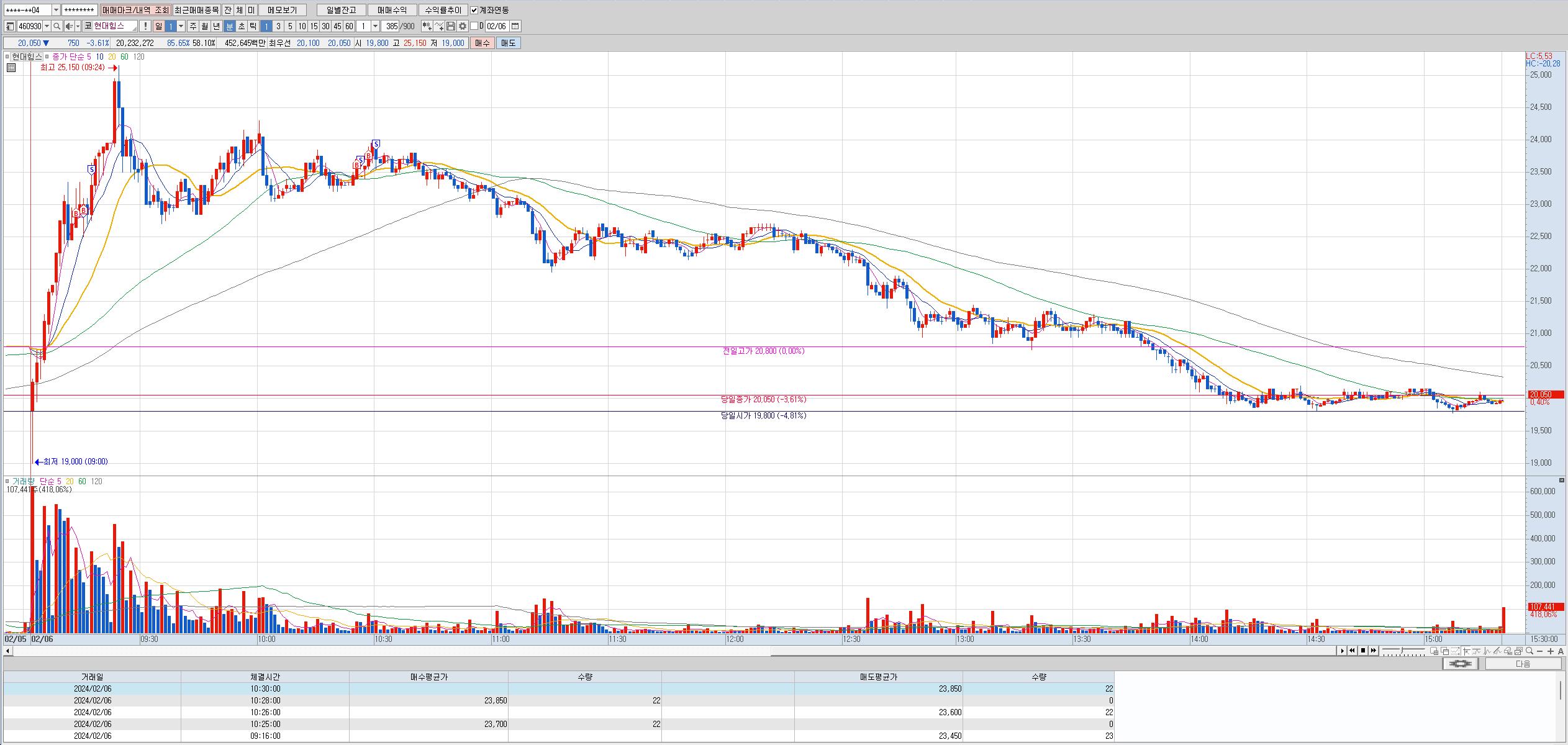The width and height of the screenshot is (1568, 745).
Task: Open the dropdown next to 일 1
Action: click(181, 26)
